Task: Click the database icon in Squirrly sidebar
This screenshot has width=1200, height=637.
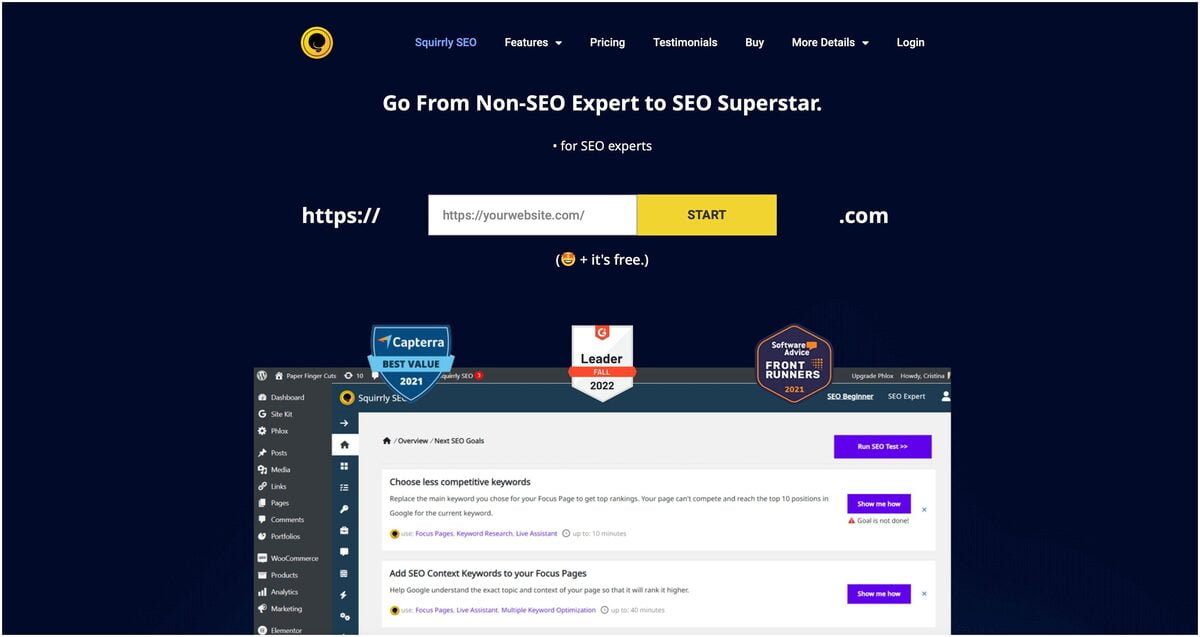Action: click(344, 573)
